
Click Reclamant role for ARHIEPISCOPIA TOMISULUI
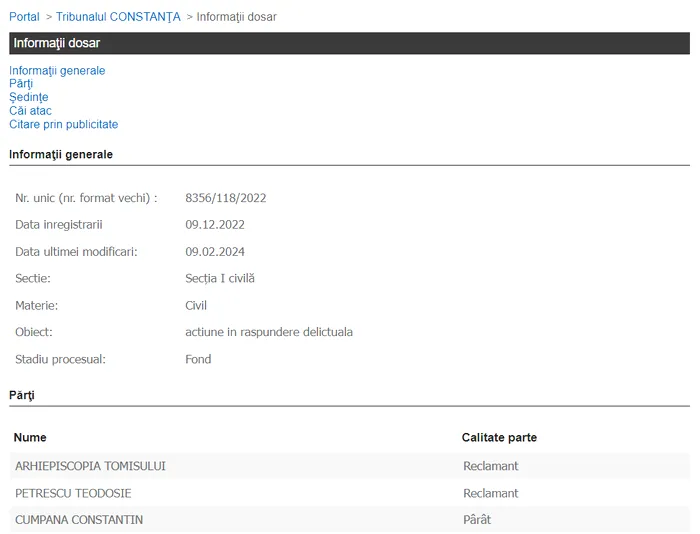tap(491, 466)
